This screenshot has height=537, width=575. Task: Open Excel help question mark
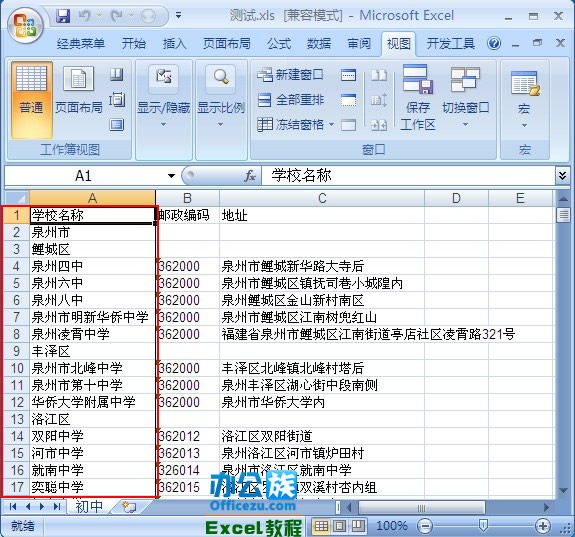(x=494, y=44)
